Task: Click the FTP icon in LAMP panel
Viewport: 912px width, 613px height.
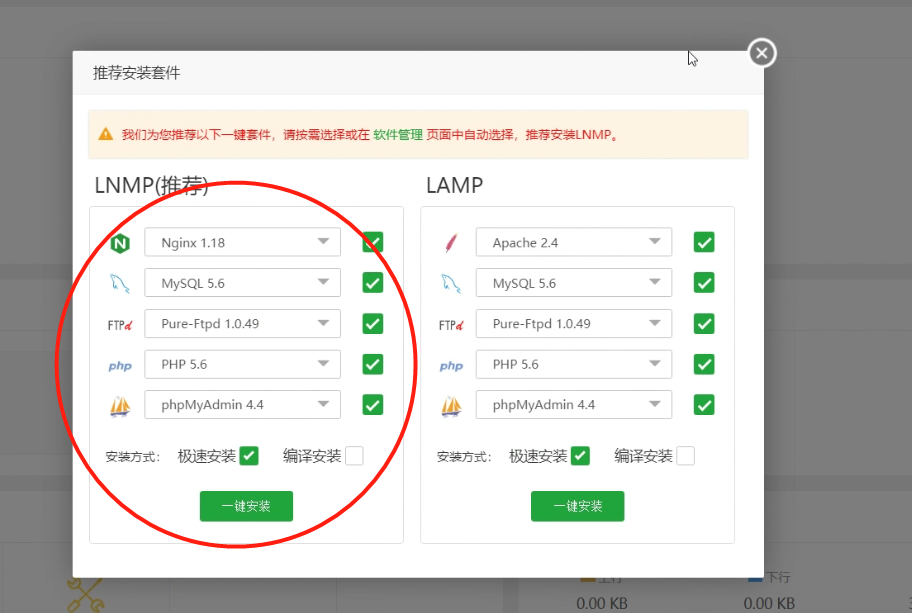Action: [451, 325]
